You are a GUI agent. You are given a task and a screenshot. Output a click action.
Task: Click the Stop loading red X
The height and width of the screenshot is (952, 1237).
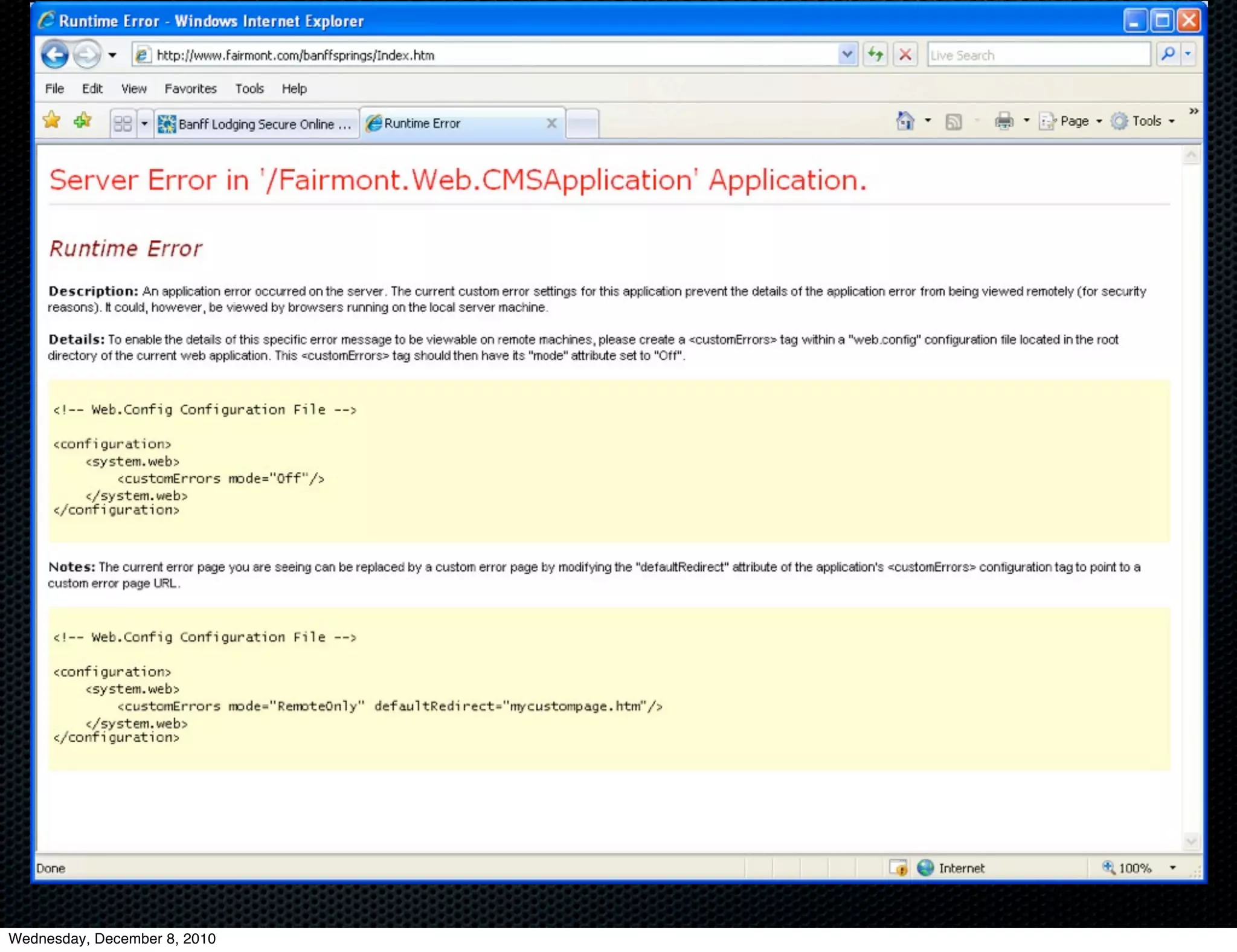[905, 55]
